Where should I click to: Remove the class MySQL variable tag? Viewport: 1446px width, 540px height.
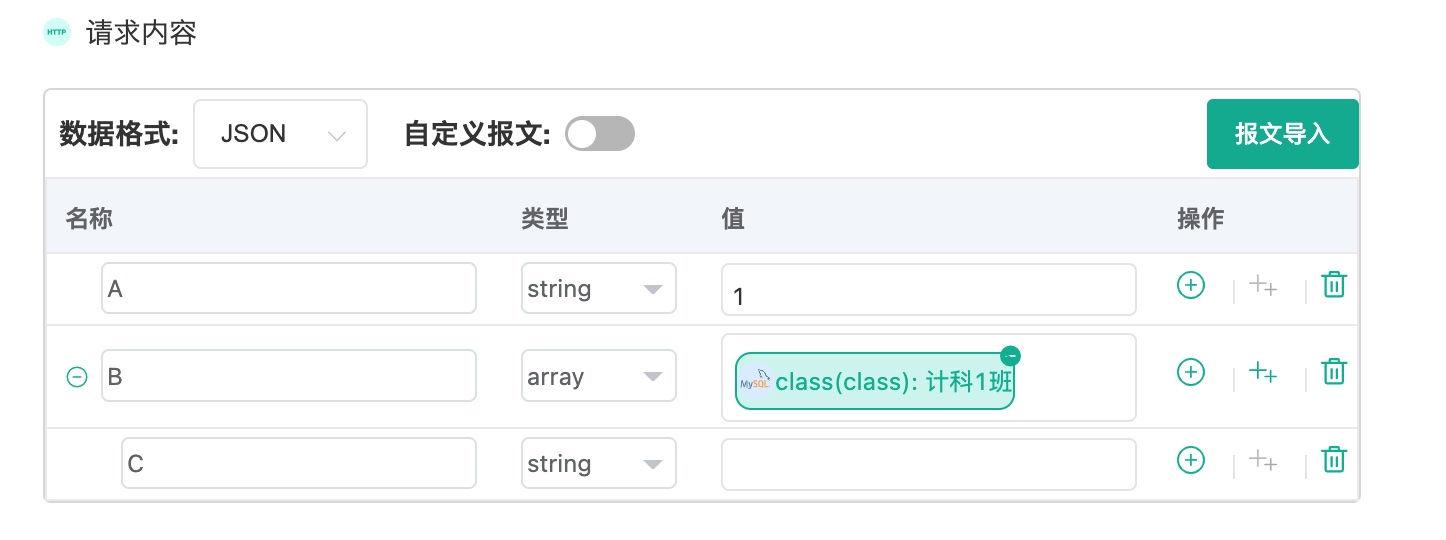pos(1010,355)
